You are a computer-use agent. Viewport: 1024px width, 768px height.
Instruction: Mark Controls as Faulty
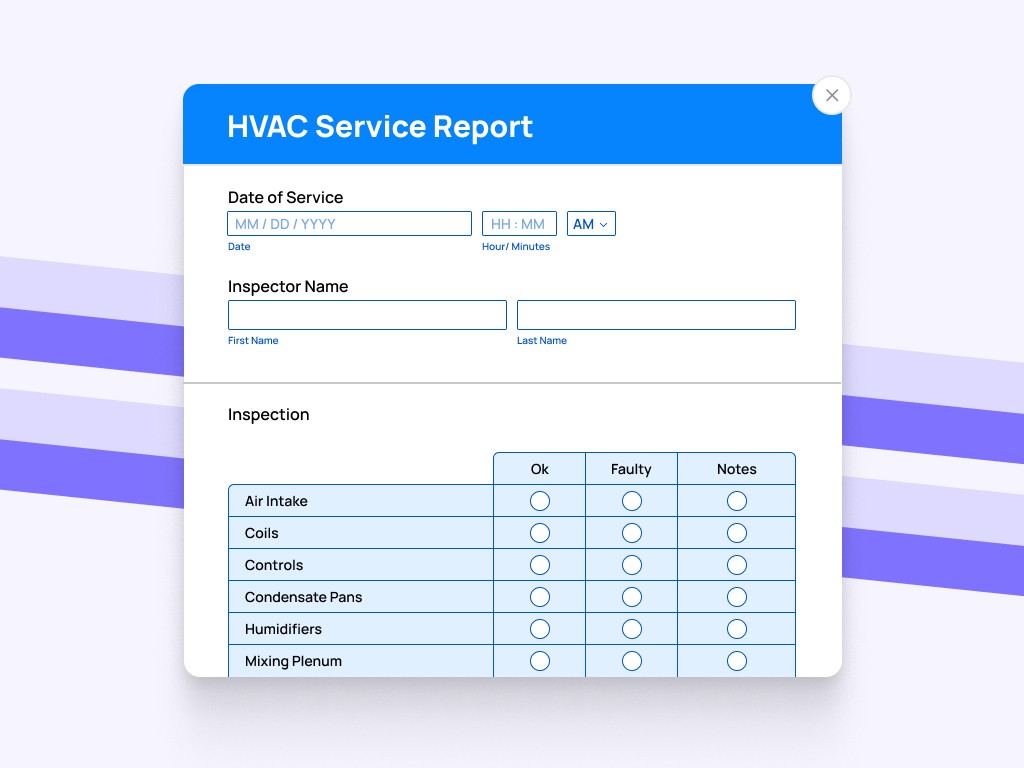click(632, 565)
